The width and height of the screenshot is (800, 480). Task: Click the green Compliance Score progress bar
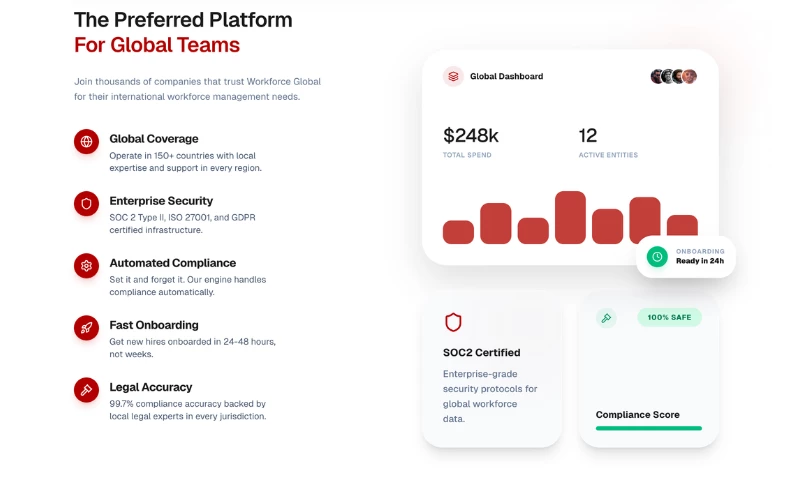(648, 428)
